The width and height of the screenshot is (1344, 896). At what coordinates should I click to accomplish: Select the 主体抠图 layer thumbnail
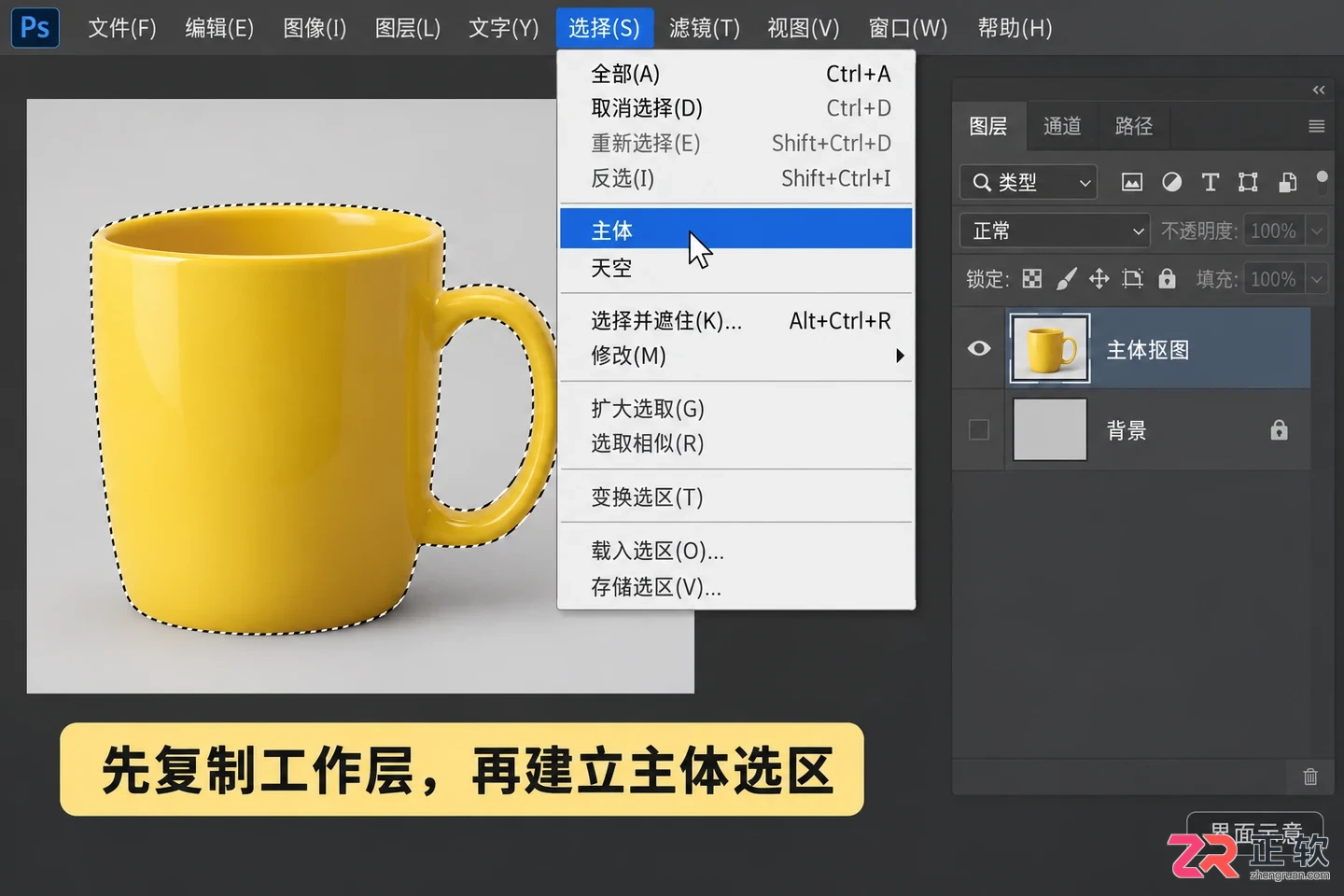coord(1050,349)
